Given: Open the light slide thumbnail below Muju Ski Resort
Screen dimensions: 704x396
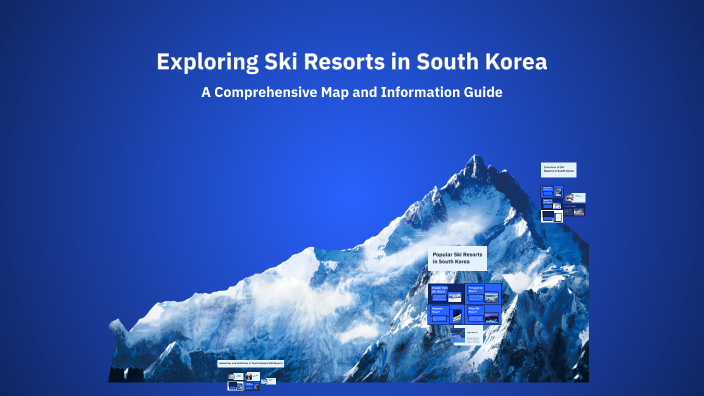Looking at the screenshot, I should pyautogui.click(x=467, y=335).
